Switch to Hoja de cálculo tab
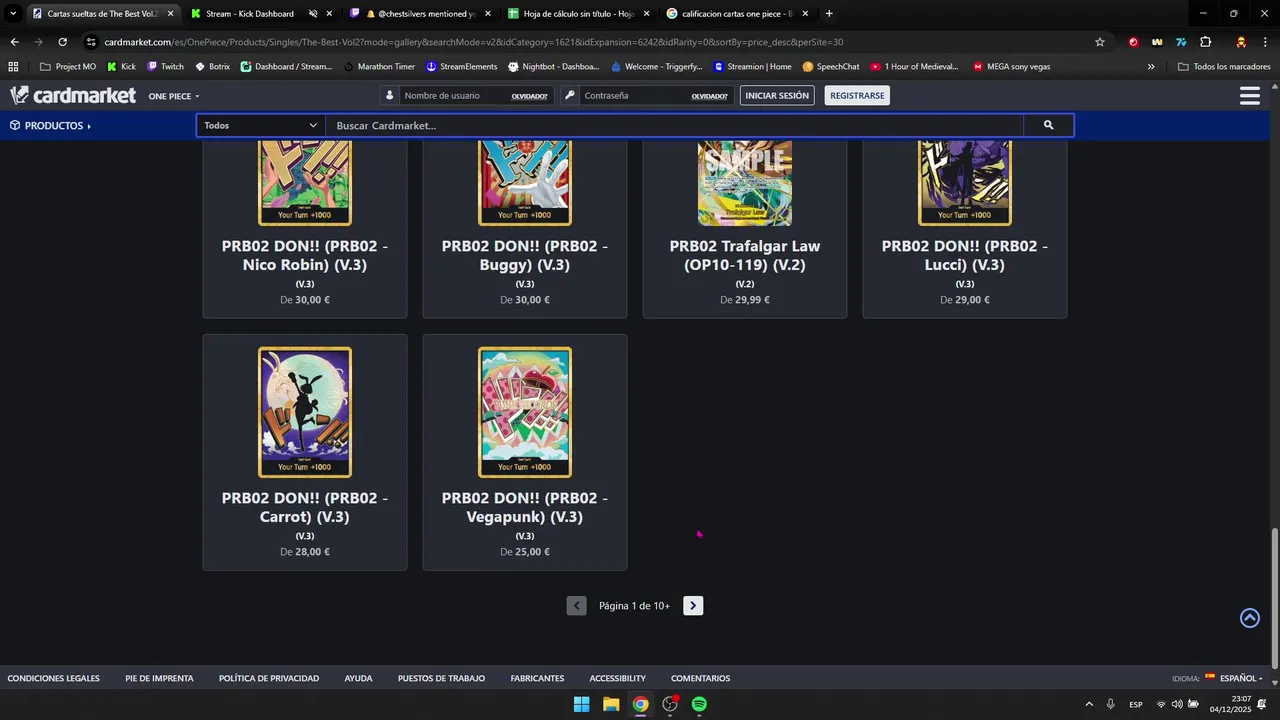Screen dimensions: 1280x720 (576, 14)
